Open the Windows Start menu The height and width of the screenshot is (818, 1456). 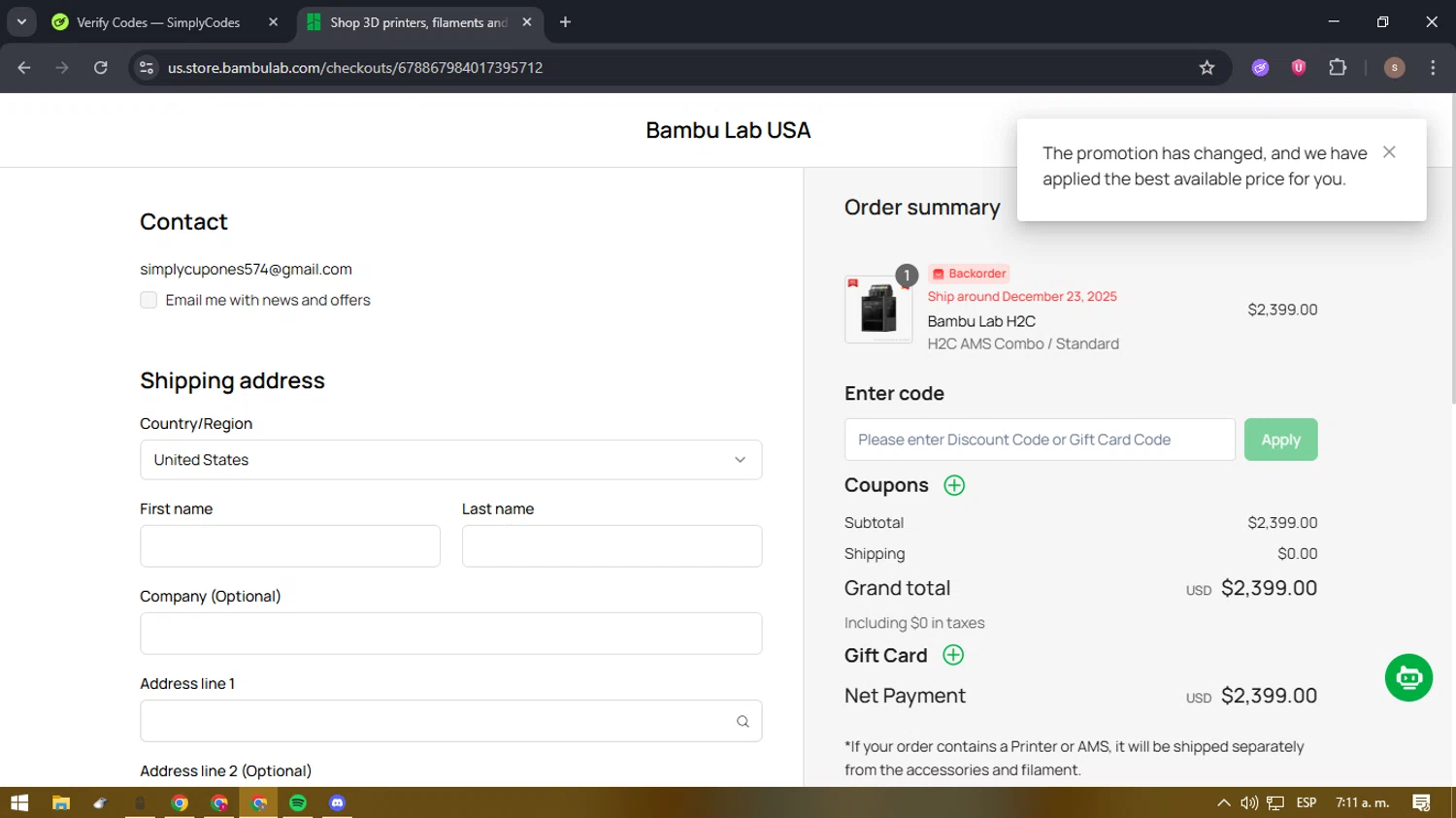pyautogui.click(x=19, y=802)
